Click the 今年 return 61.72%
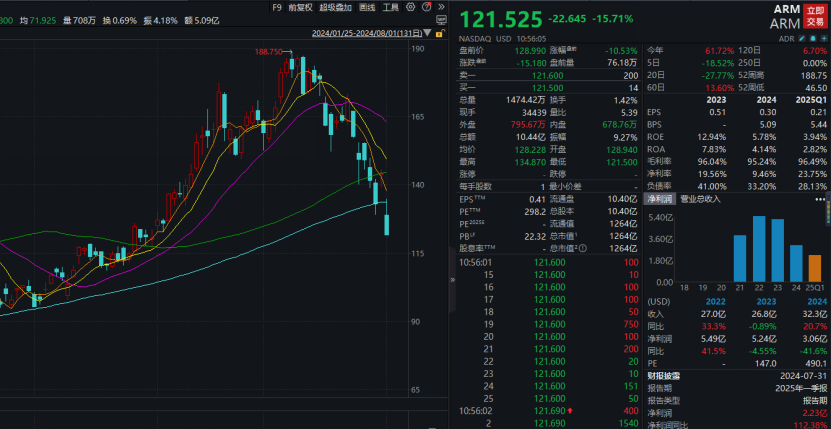Screen dimensions: 831x429 pos(720,51)
